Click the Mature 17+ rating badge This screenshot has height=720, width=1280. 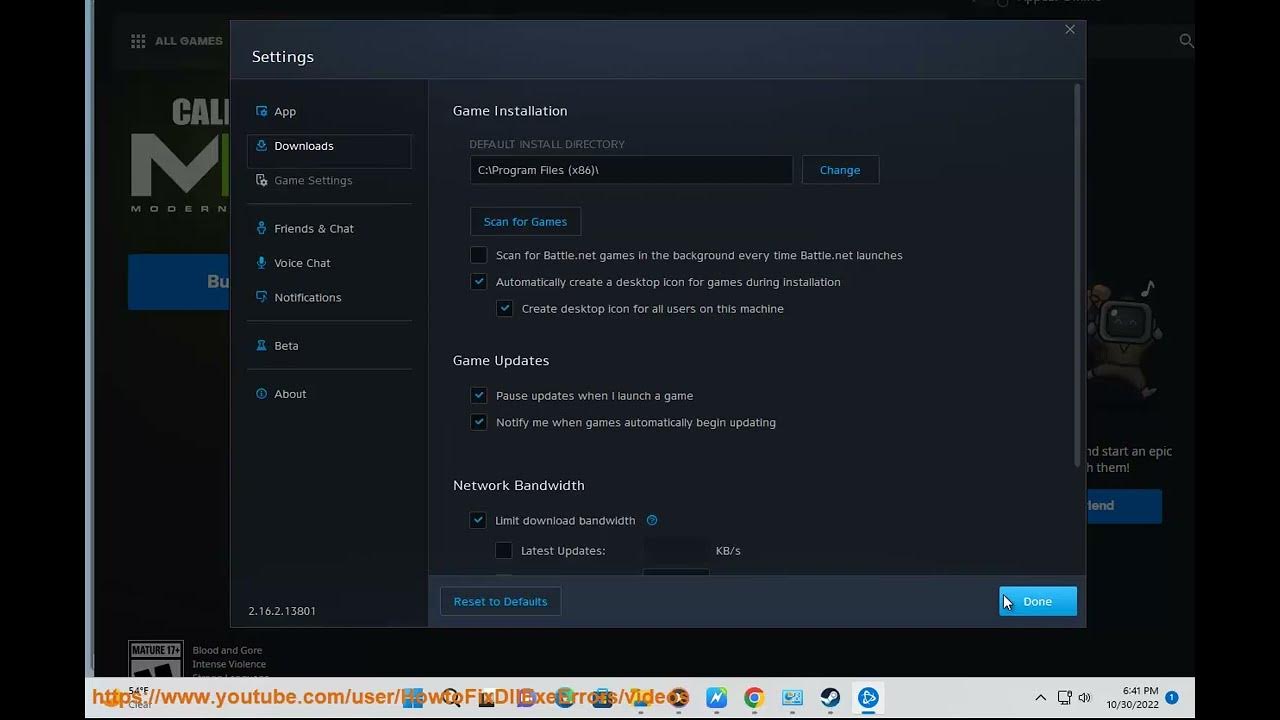pos(156,659)
